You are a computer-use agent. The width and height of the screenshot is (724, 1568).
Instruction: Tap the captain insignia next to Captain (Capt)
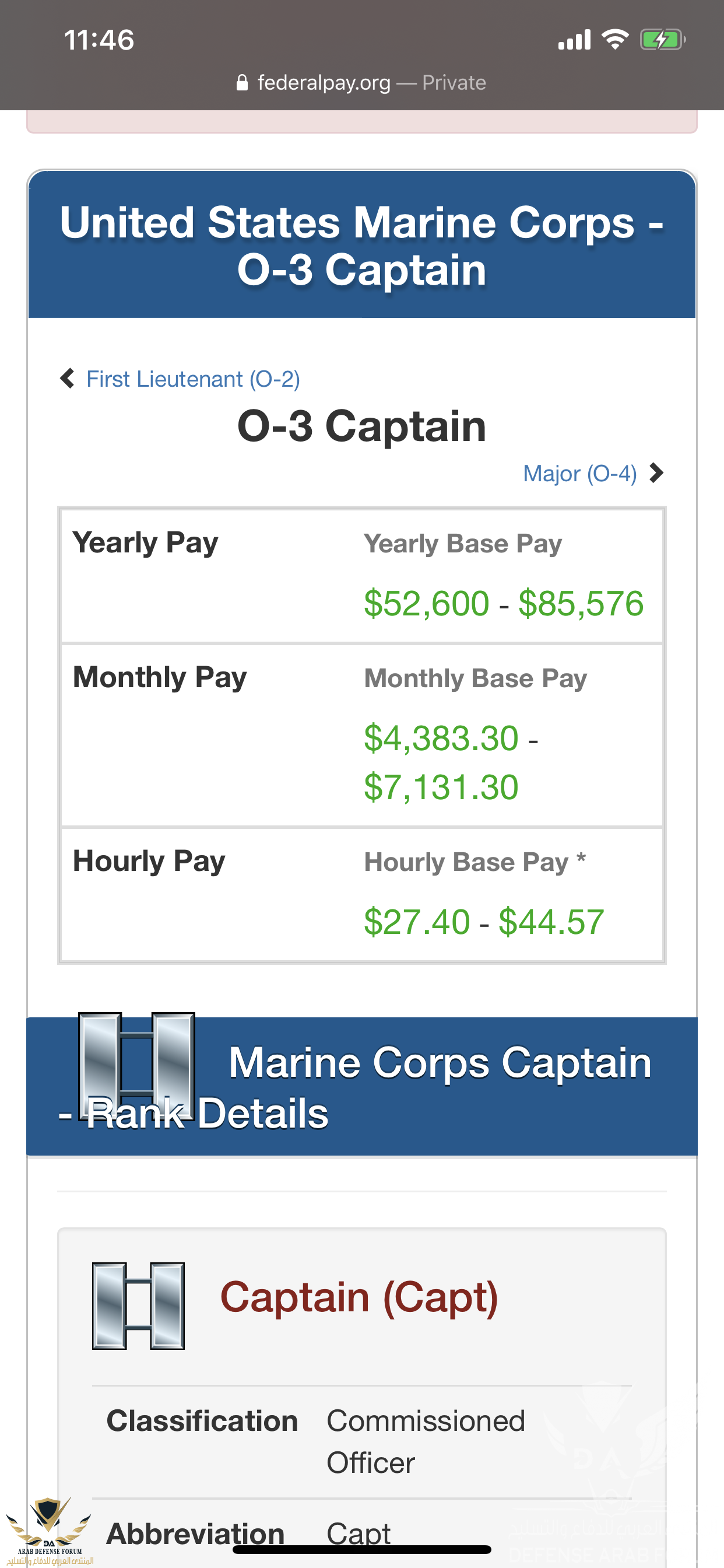[x=138, y=1305]
